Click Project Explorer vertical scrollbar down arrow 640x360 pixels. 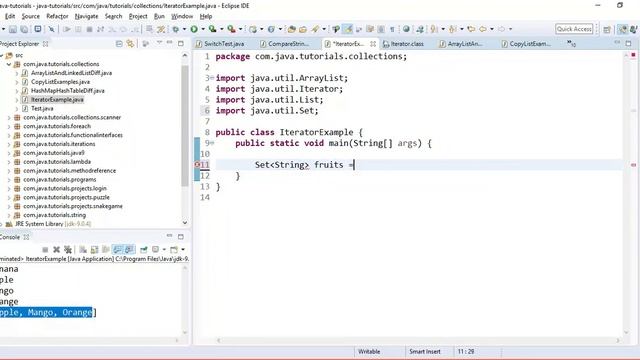185,223
